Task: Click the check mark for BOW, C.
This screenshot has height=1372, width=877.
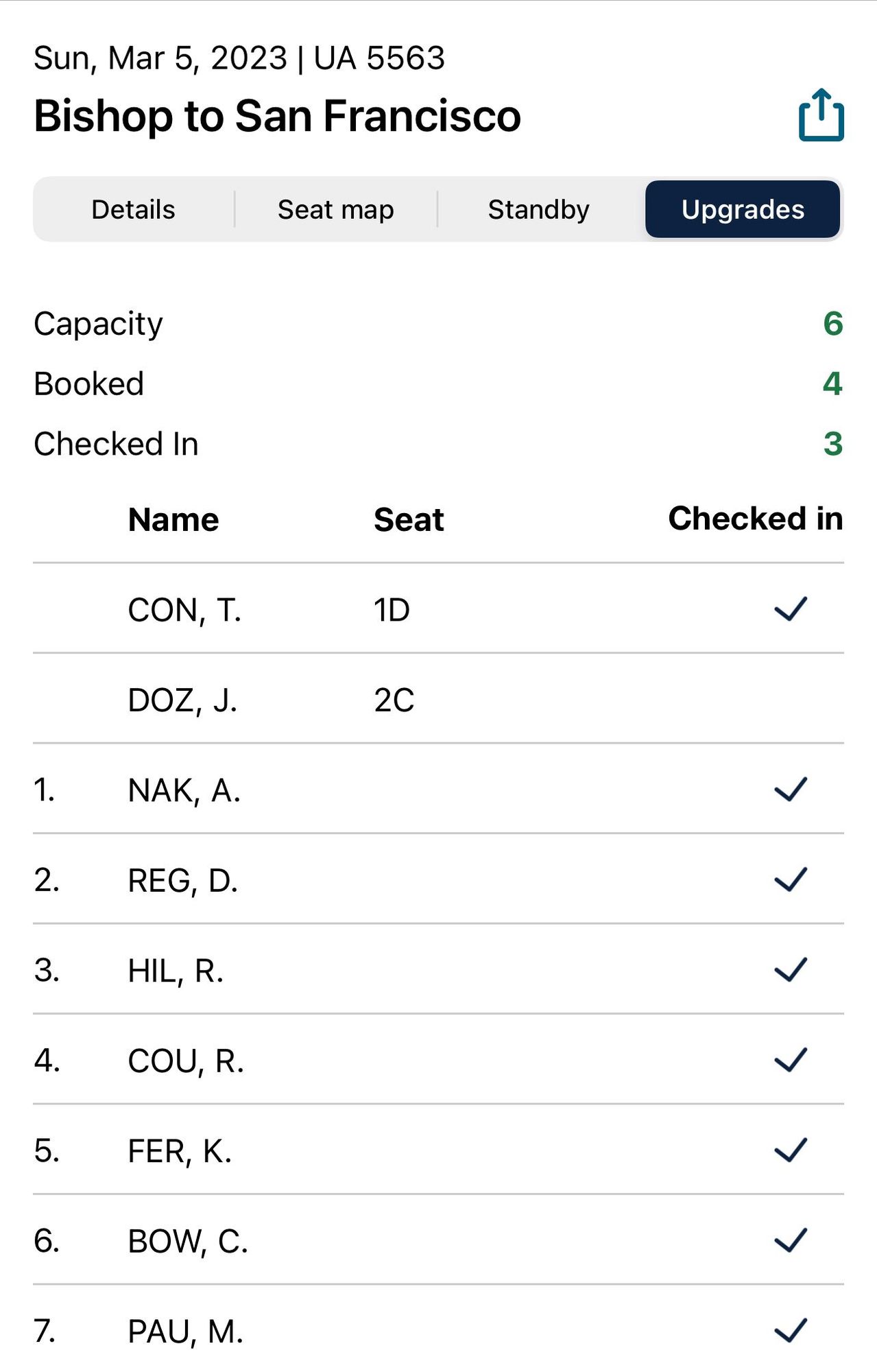Action: [x=791, y=1240]
